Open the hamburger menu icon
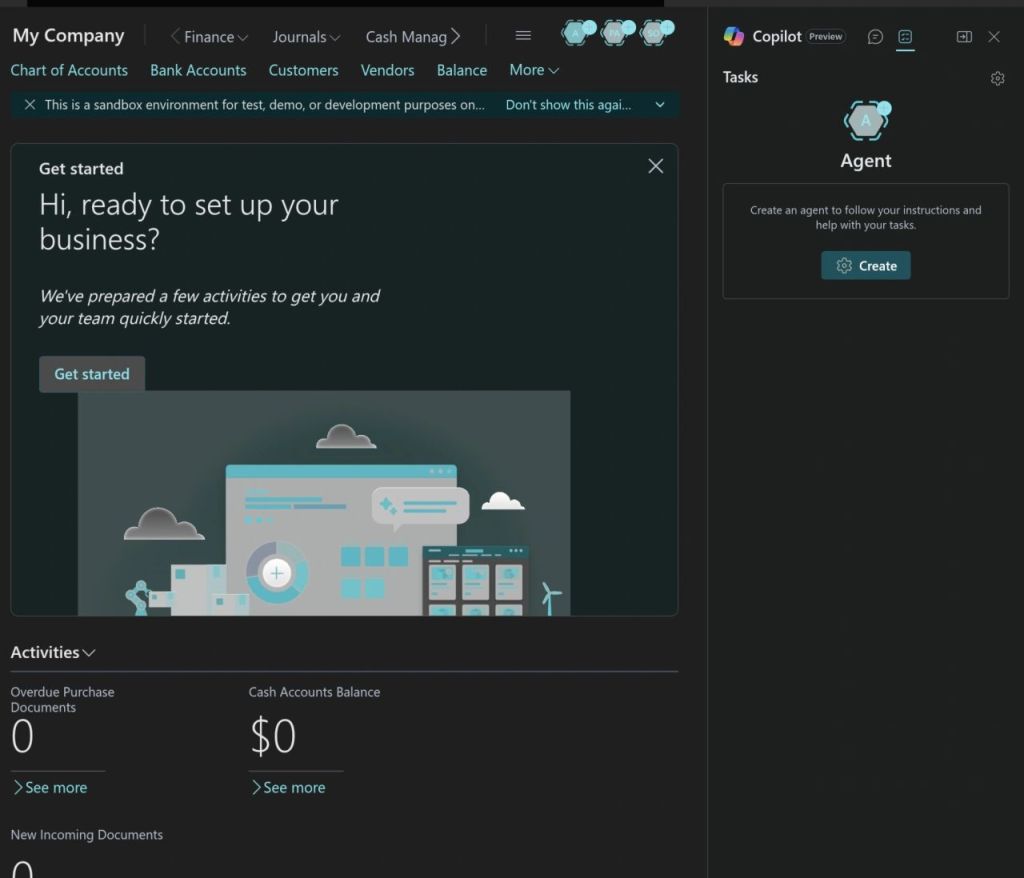The image size is (1024, 878). pyautogui.click(x=523, y=36)
